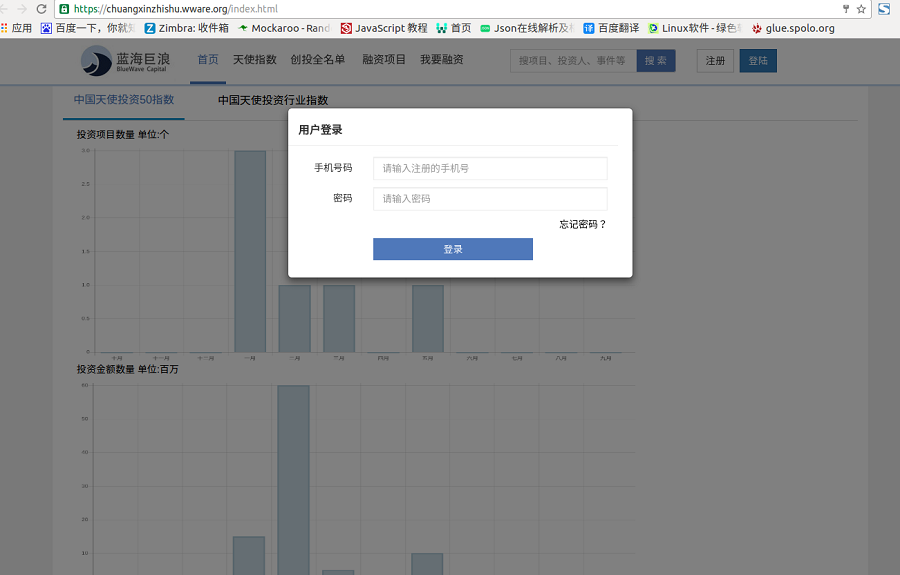Click the 蓝海巨浪 BlueWave Capital logo

(x=125, y=61)
